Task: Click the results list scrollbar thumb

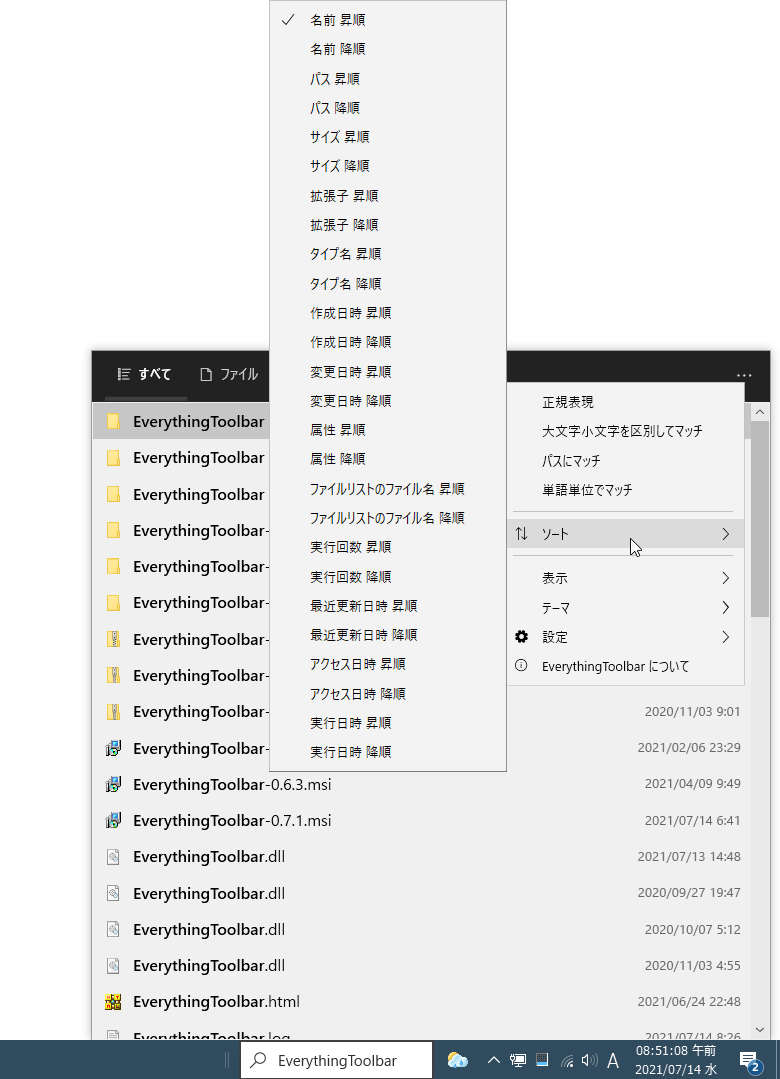Action: click(759, 520)
